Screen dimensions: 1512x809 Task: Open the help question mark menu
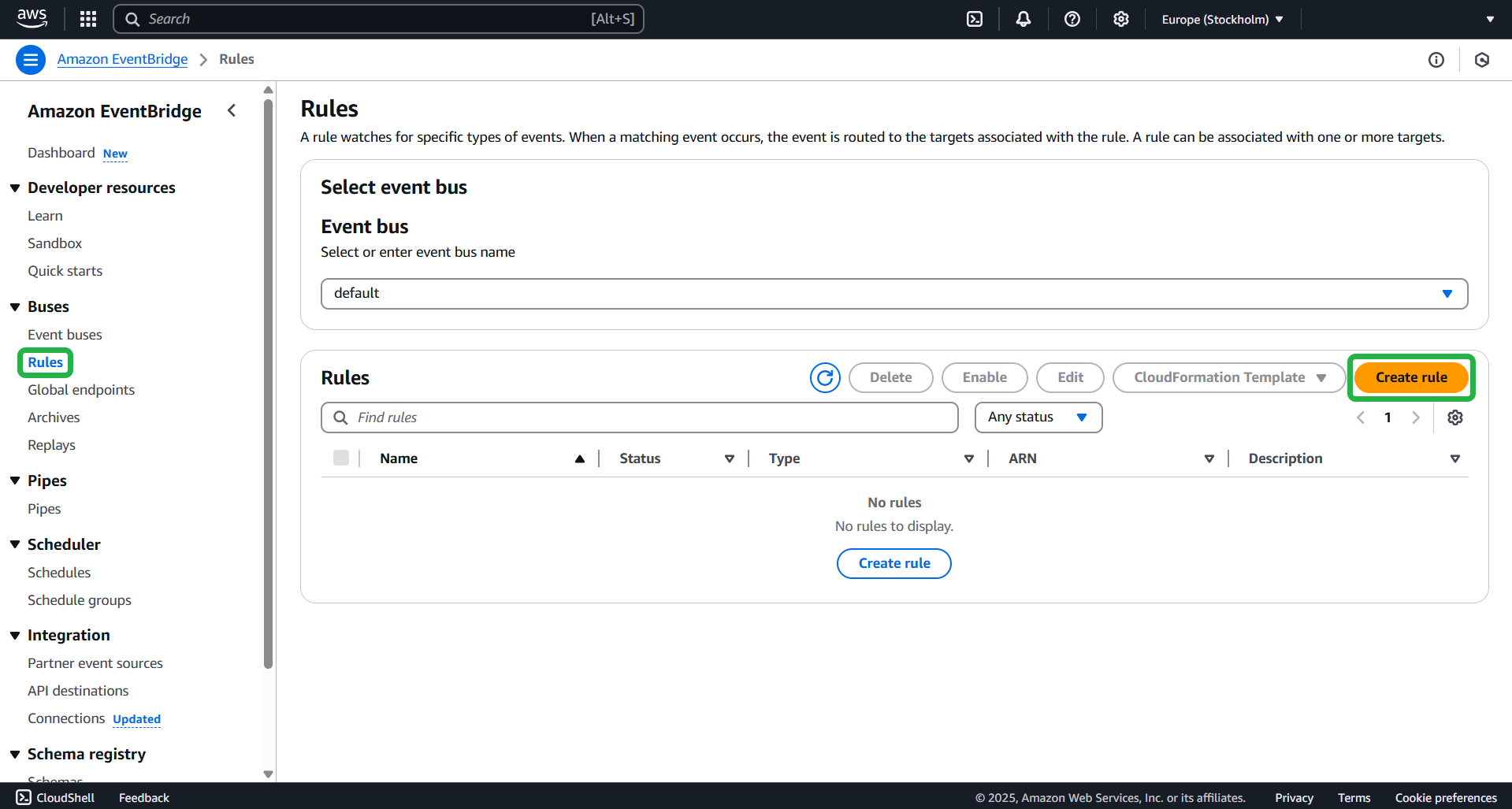[x=1072, y=19]
